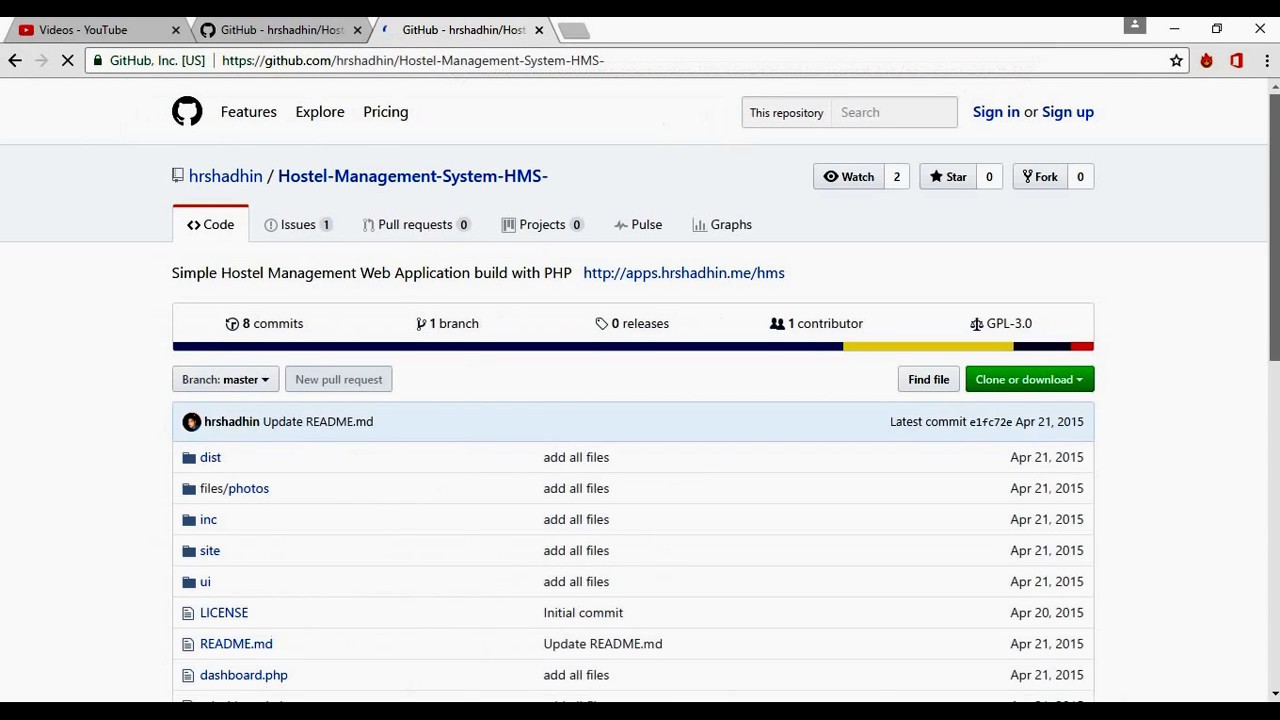Viewport: 1280px width, 720px height.
Task: Click the LICENSE file icon
Action: [x=188, y=613]
